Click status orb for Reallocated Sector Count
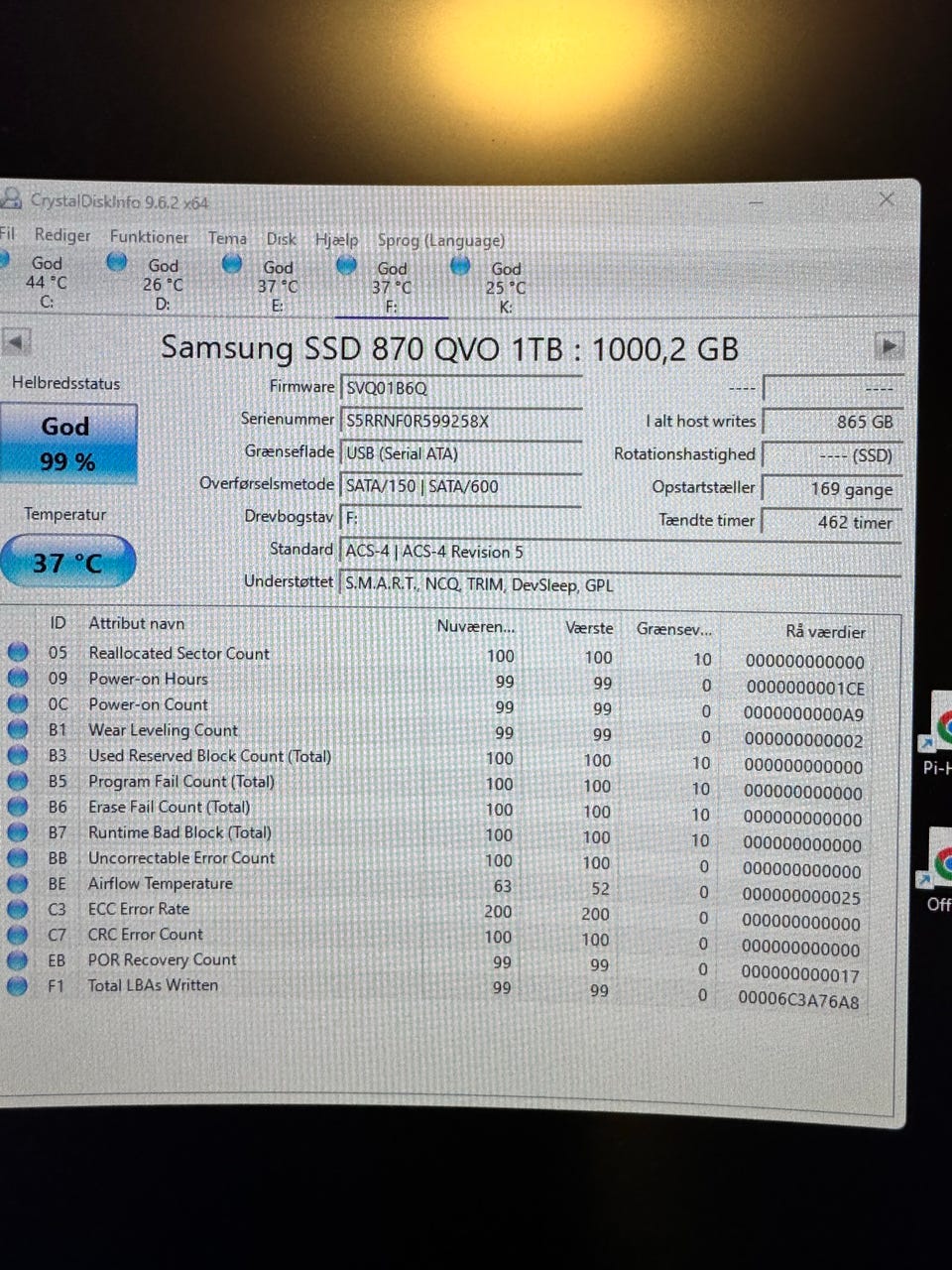 [x=18, y=652]
